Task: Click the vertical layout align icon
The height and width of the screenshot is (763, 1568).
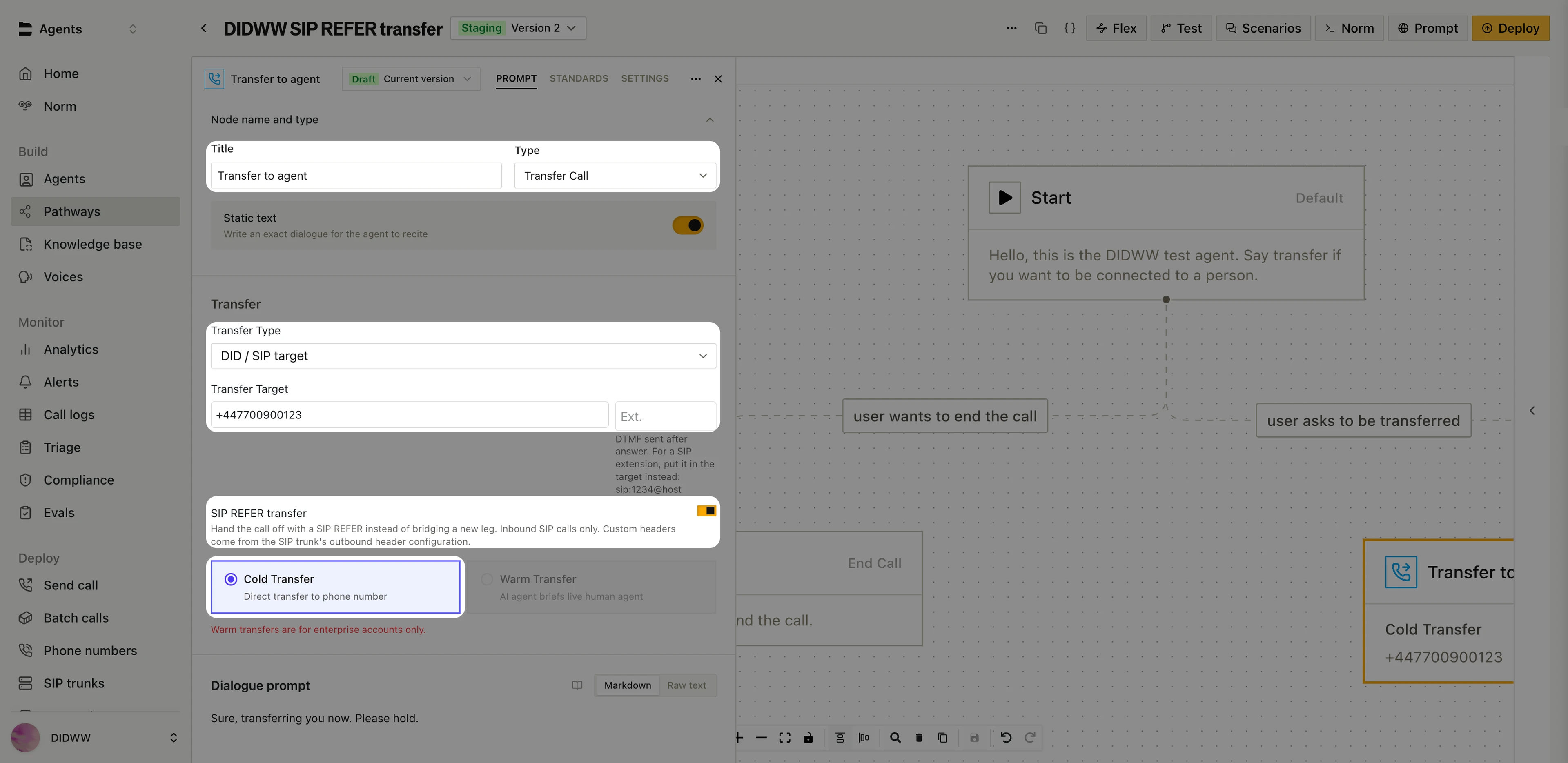Action: (840, 737)
